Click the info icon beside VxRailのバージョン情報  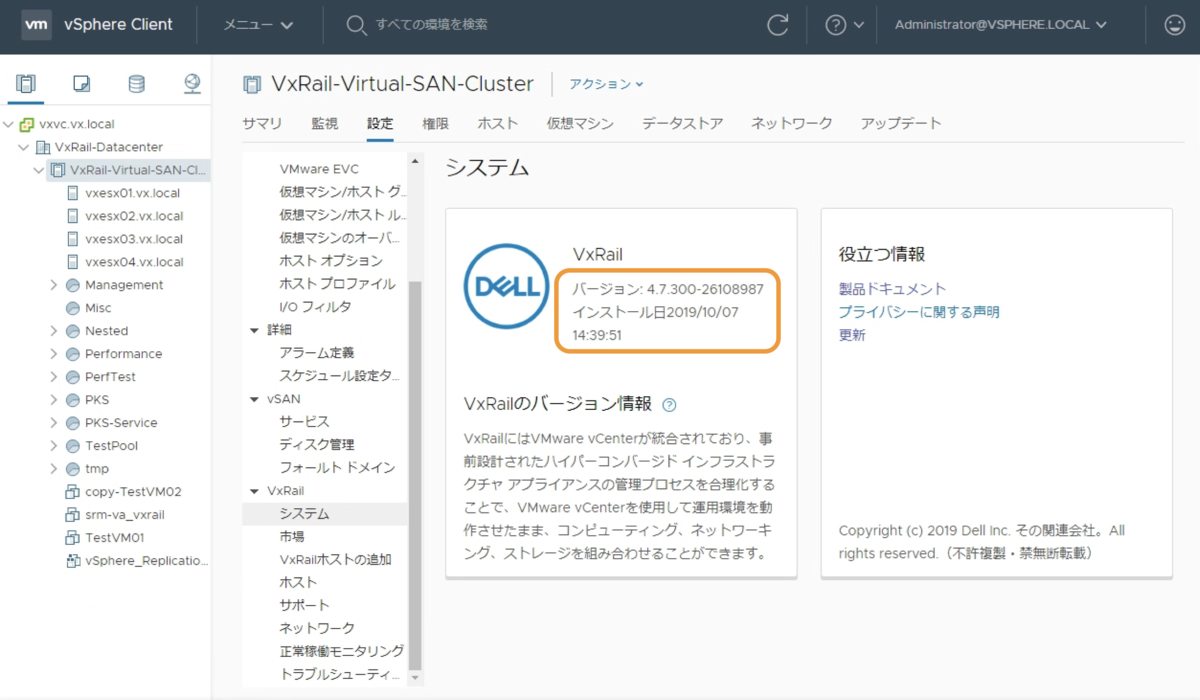point(669,405)
